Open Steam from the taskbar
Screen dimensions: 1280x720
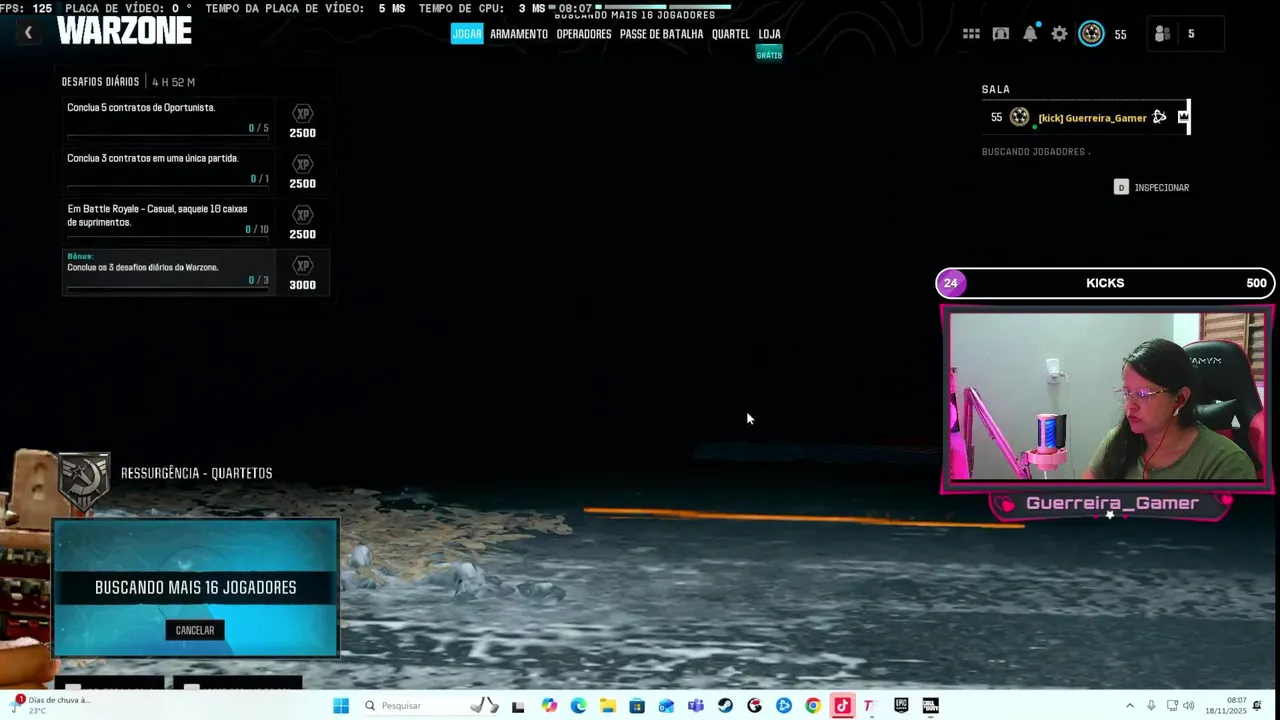tap(725, 706)
